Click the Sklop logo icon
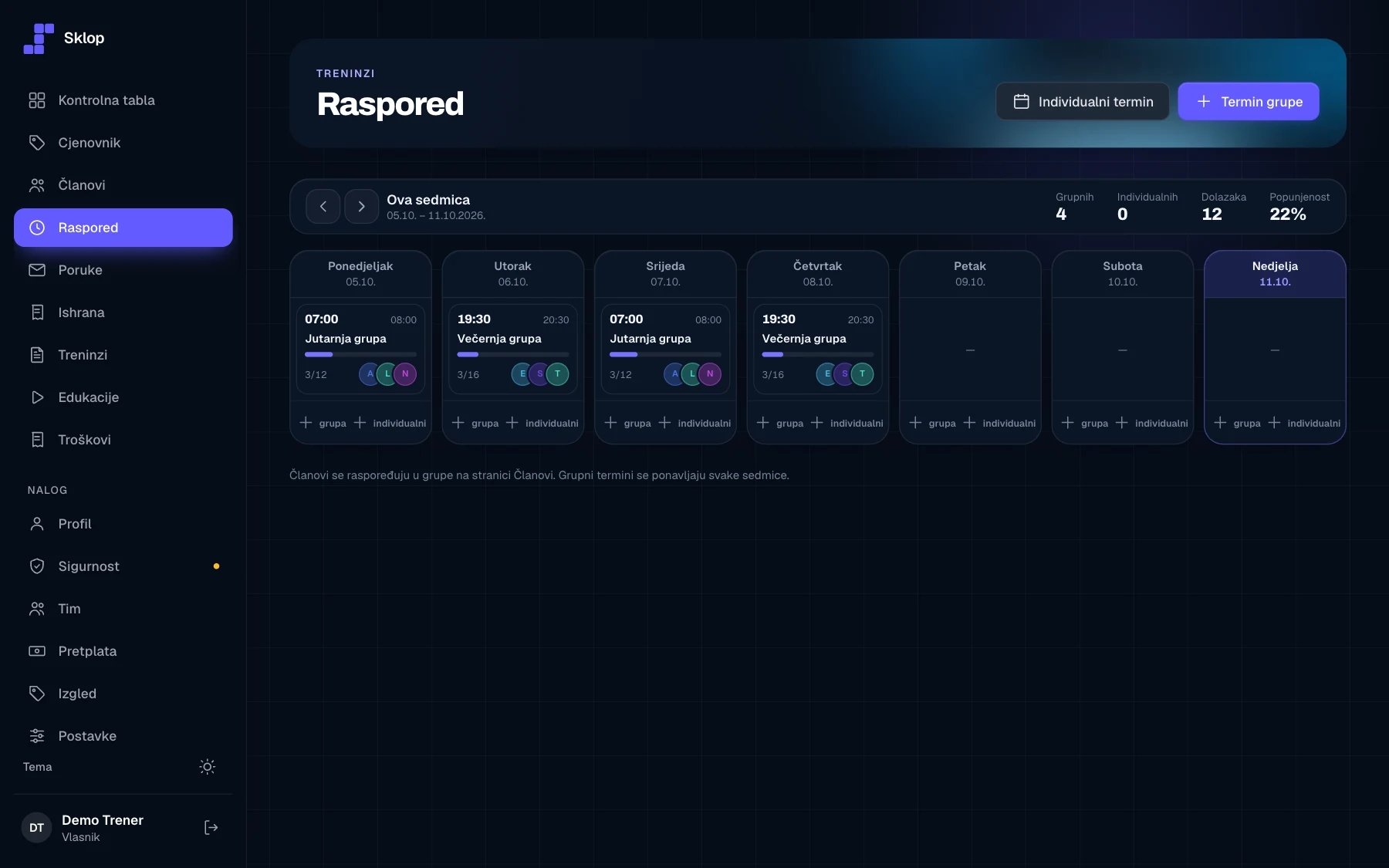 [39, 39]
